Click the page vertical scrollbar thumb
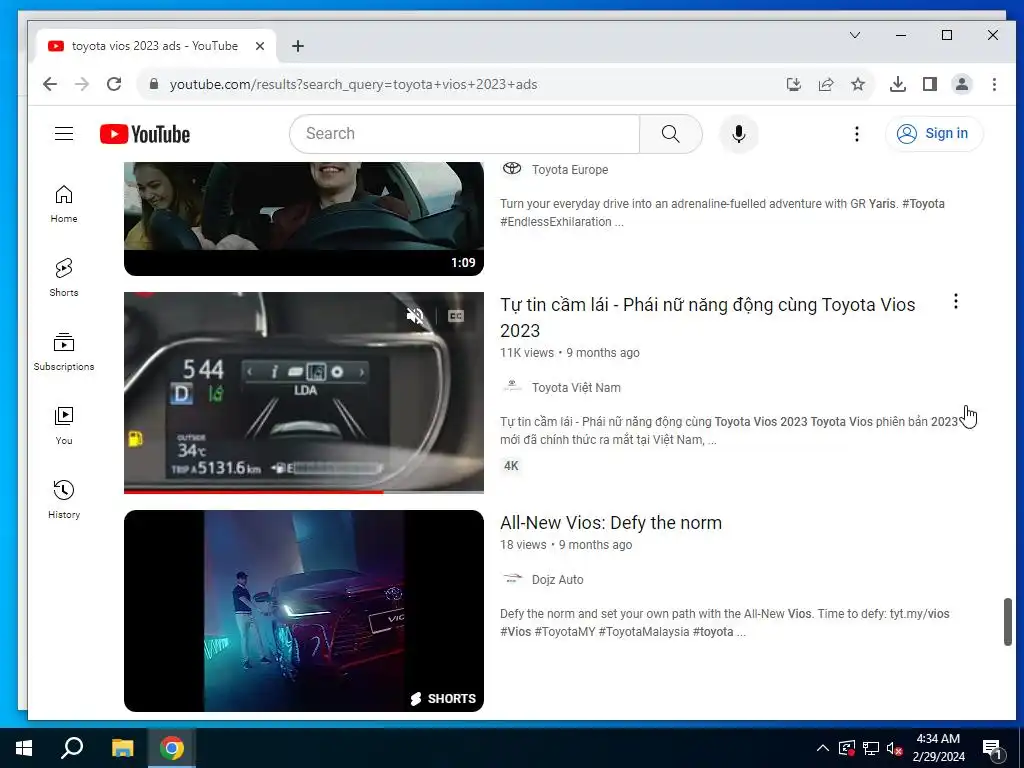 [1007, 622]
